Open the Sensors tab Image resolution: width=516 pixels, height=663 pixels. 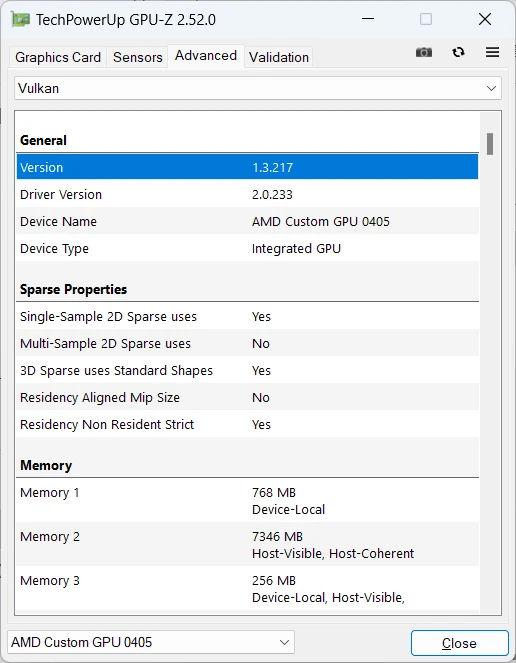coord(138,57)
